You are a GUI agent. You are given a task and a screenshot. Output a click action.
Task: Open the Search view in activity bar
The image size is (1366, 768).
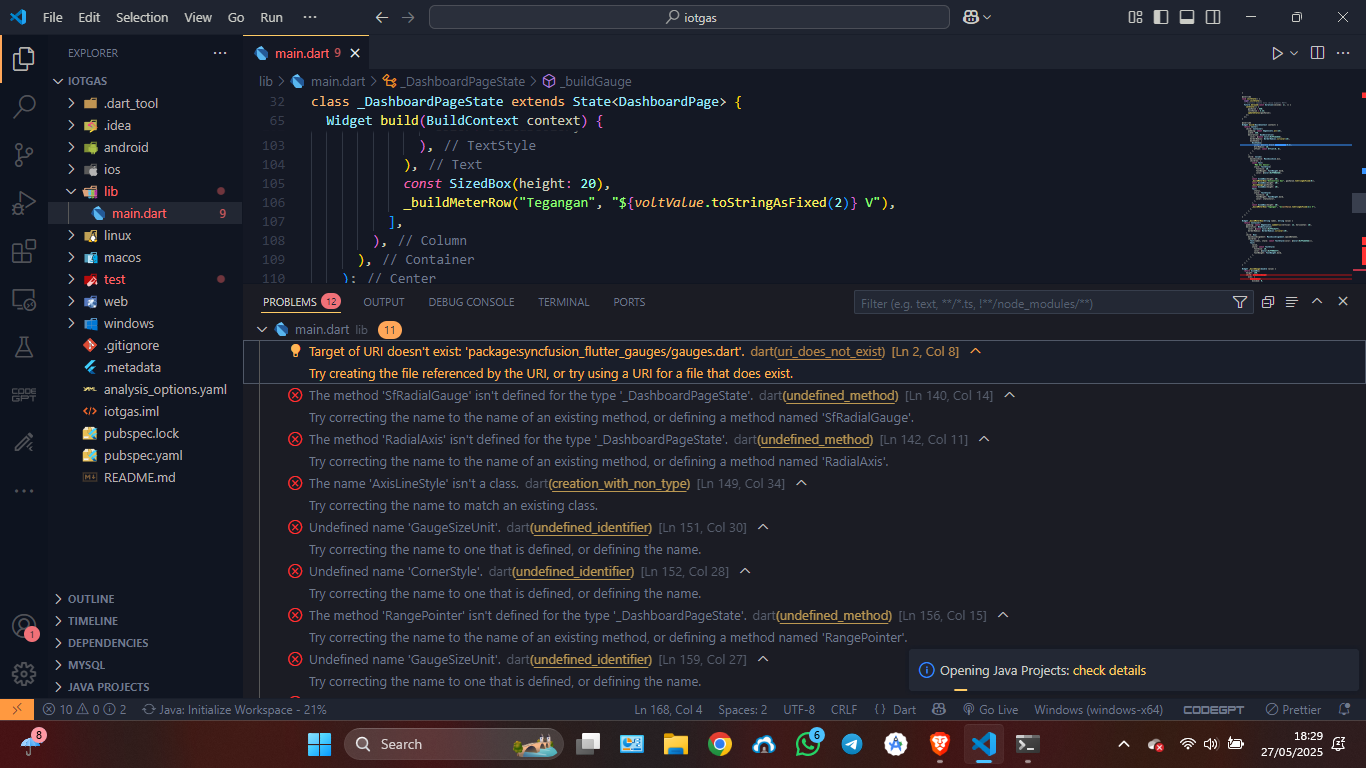click(24, 106)
